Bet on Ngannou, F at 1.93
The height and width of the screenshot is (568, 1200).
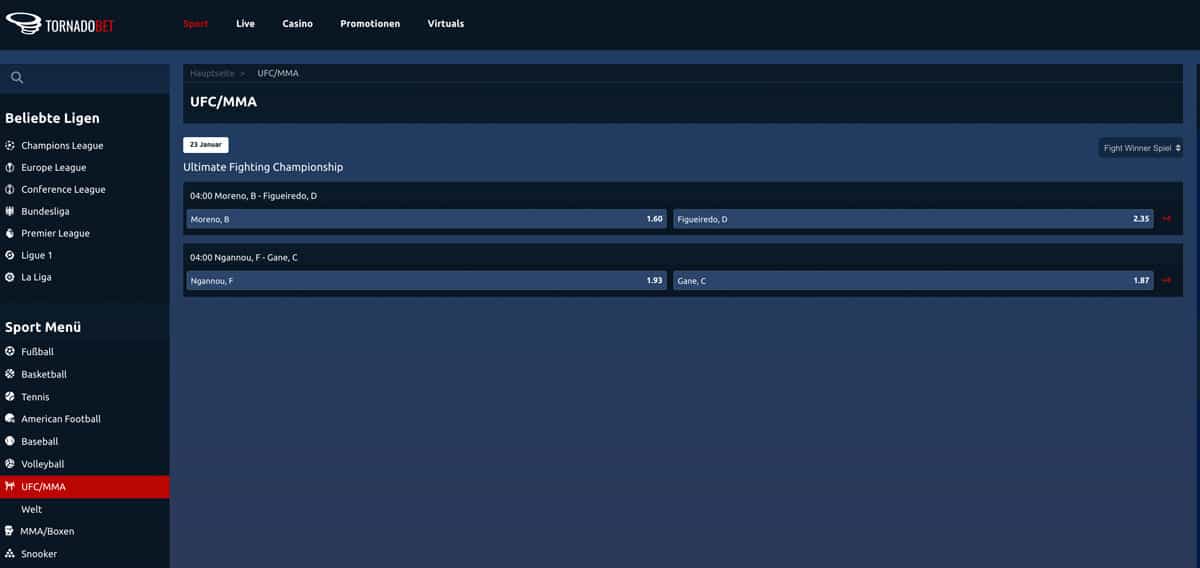426,281
